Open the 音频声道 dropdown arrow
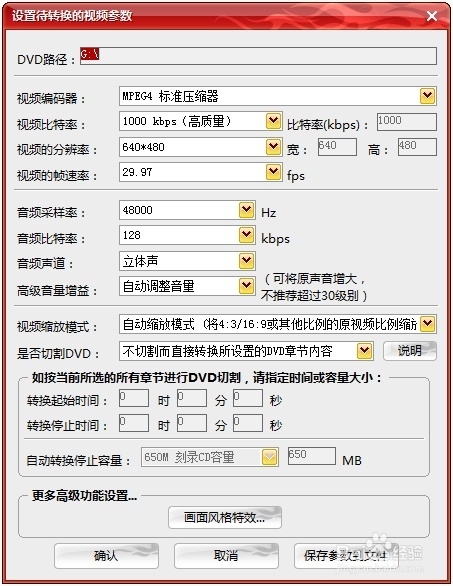Viewport: 453px width, 586px height. click(x=246, y=261)
